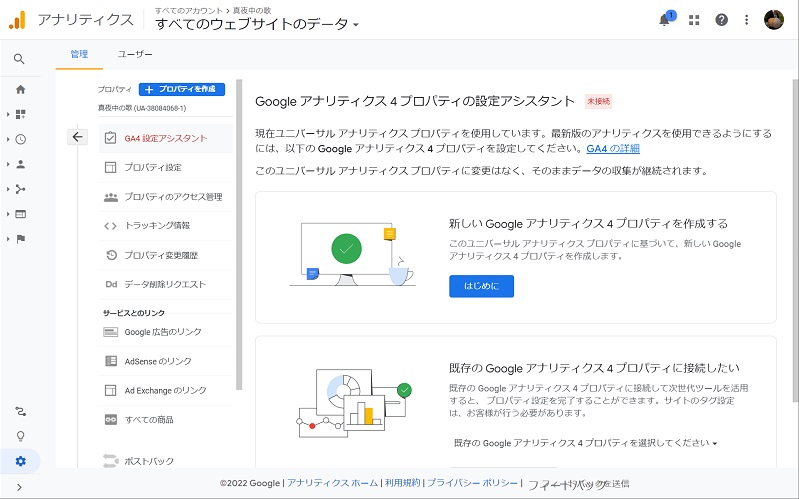Open the Admin gear icon
Screen dimensions: 799x499
coord(20,461)
